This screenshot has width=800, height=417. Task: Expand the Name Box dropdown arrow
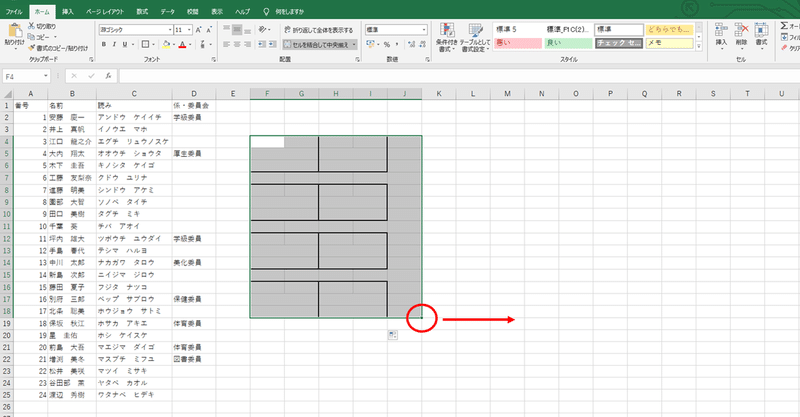(45, 76)
